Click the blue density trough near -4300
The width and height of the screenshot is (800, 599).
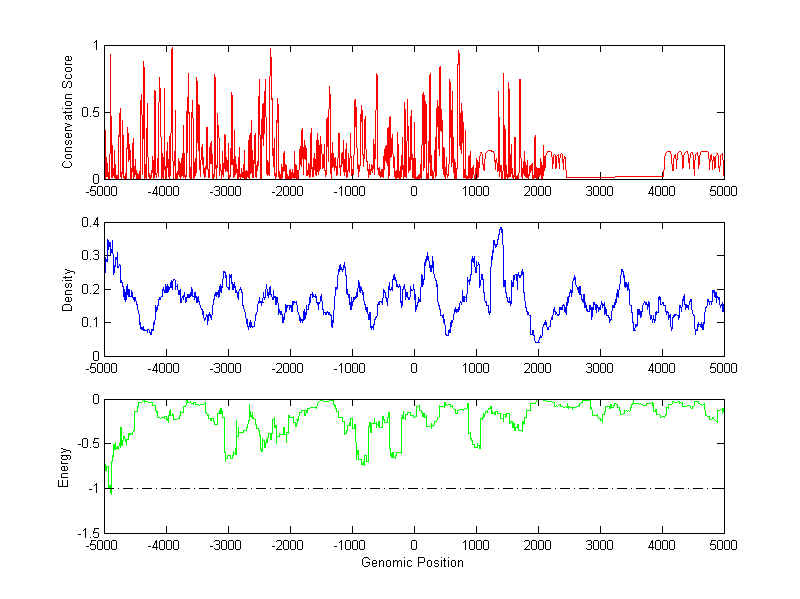click(x=148, y=331)
